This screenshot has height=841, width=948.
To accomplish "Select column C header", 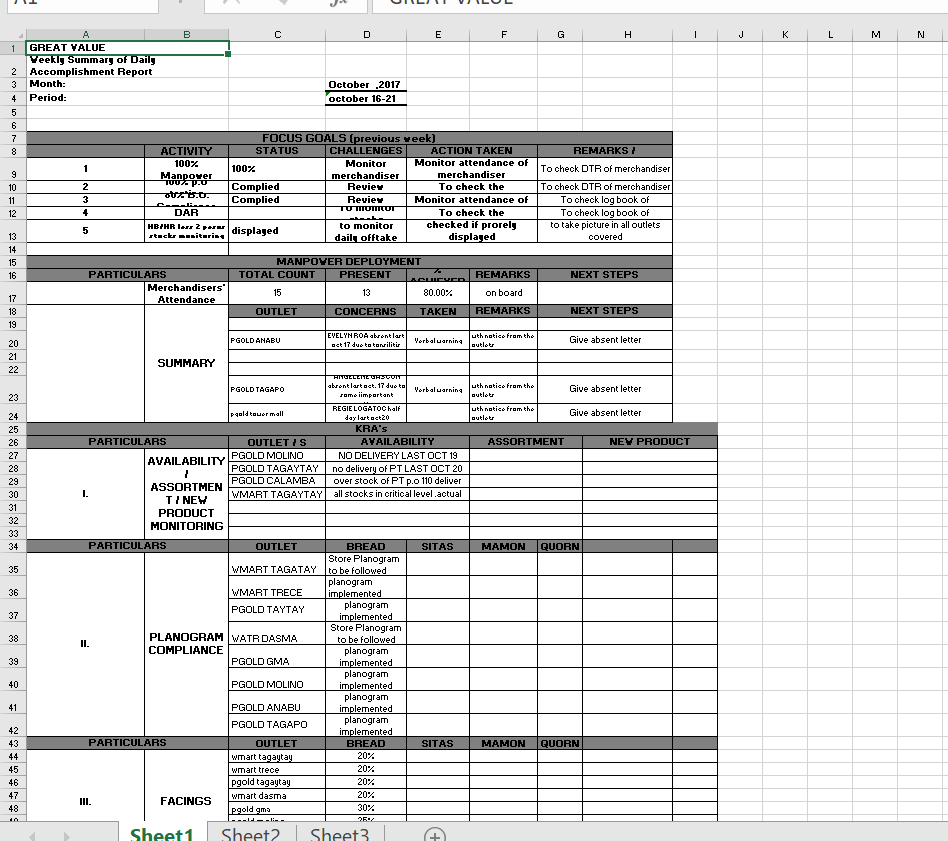I will pos(278,35).
